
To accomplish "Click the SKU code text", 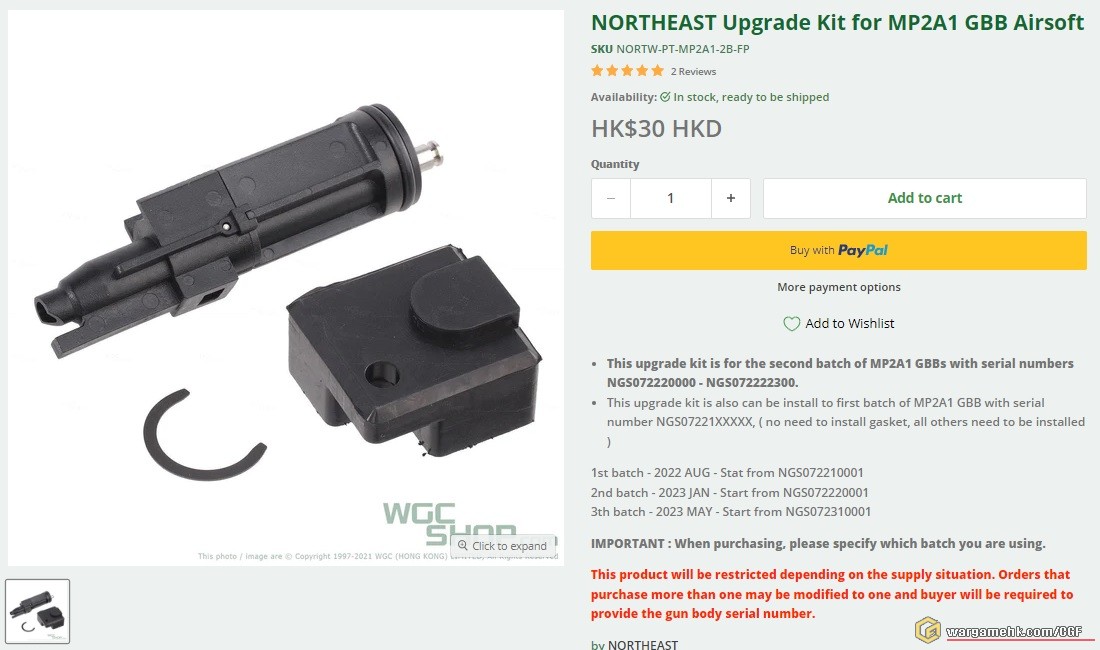I will [683, 49].
